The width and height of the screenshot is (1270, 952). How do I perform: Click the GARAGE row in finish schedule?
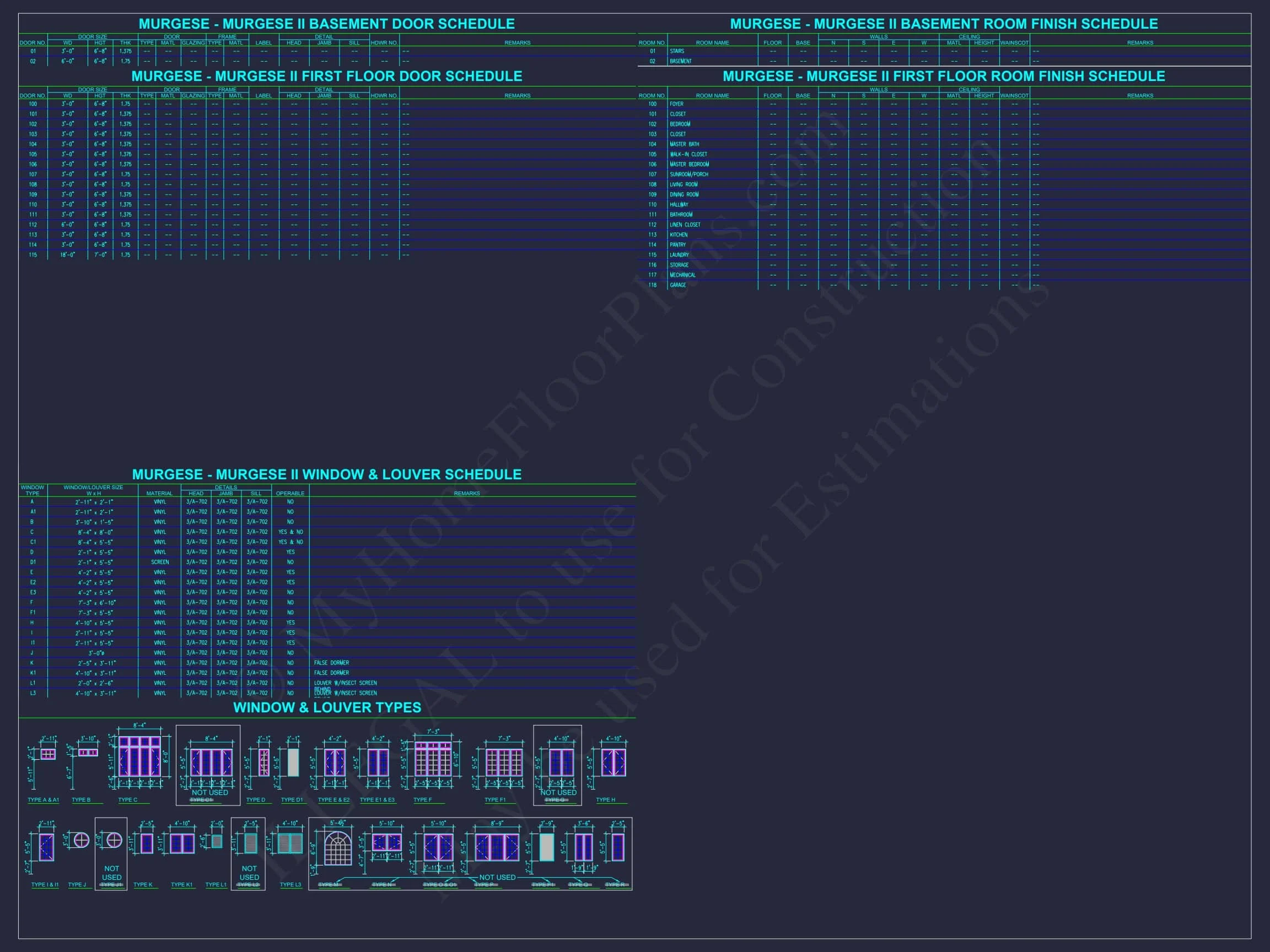pos(677,285)
